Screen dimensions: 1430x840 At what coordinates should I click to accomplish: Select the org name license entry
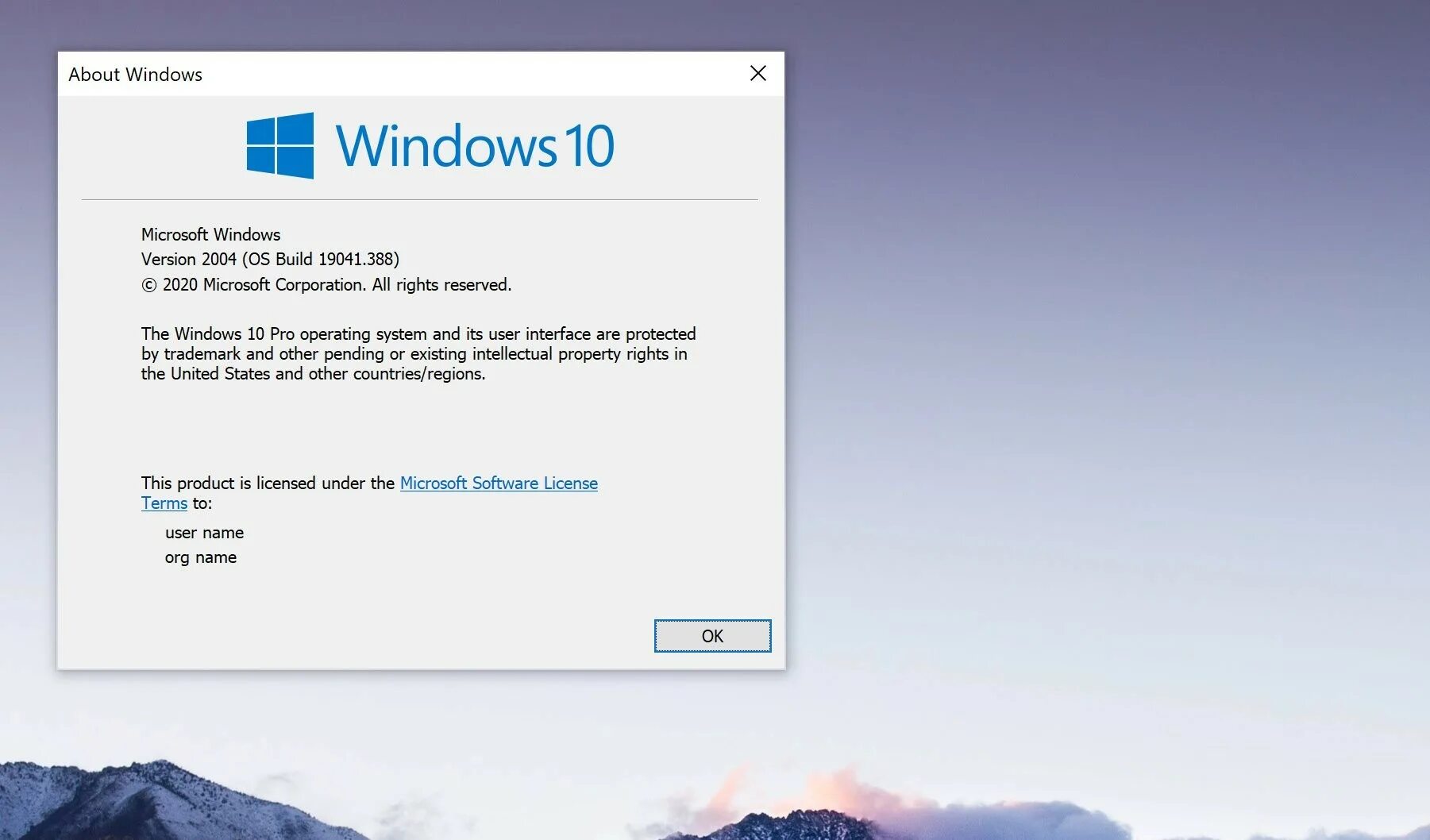tap(199, 557)
